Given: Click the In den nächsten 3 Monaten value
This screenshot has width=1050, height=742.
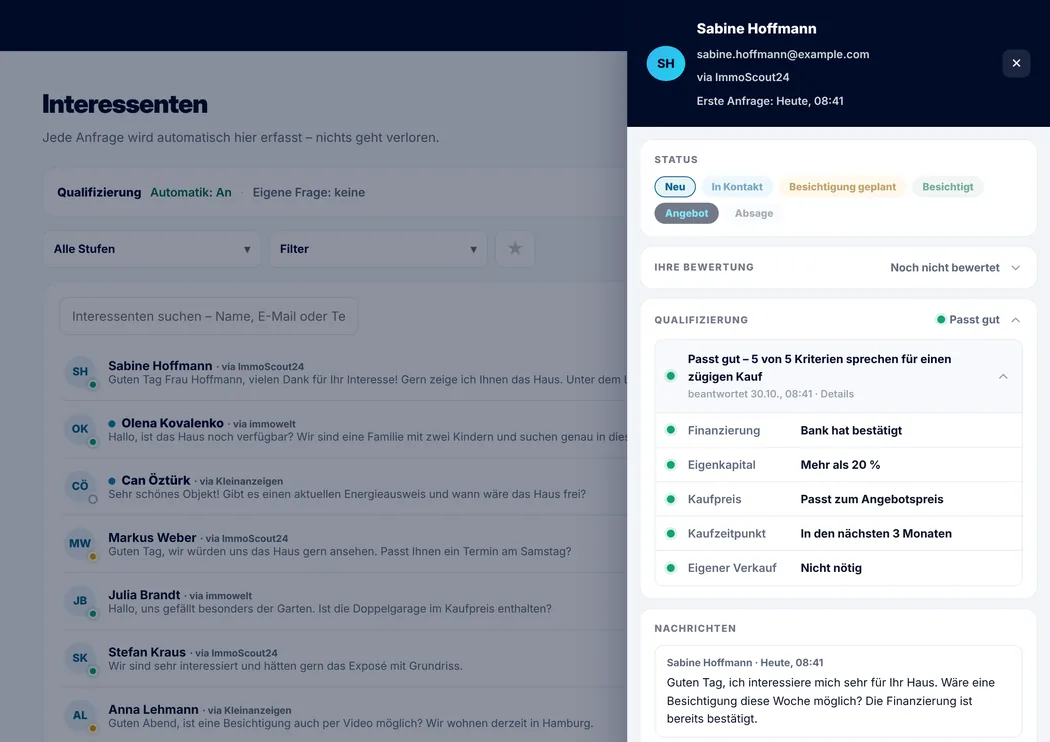Looking at the screenshot, I should pyautogui.click(x=876, y=534).
